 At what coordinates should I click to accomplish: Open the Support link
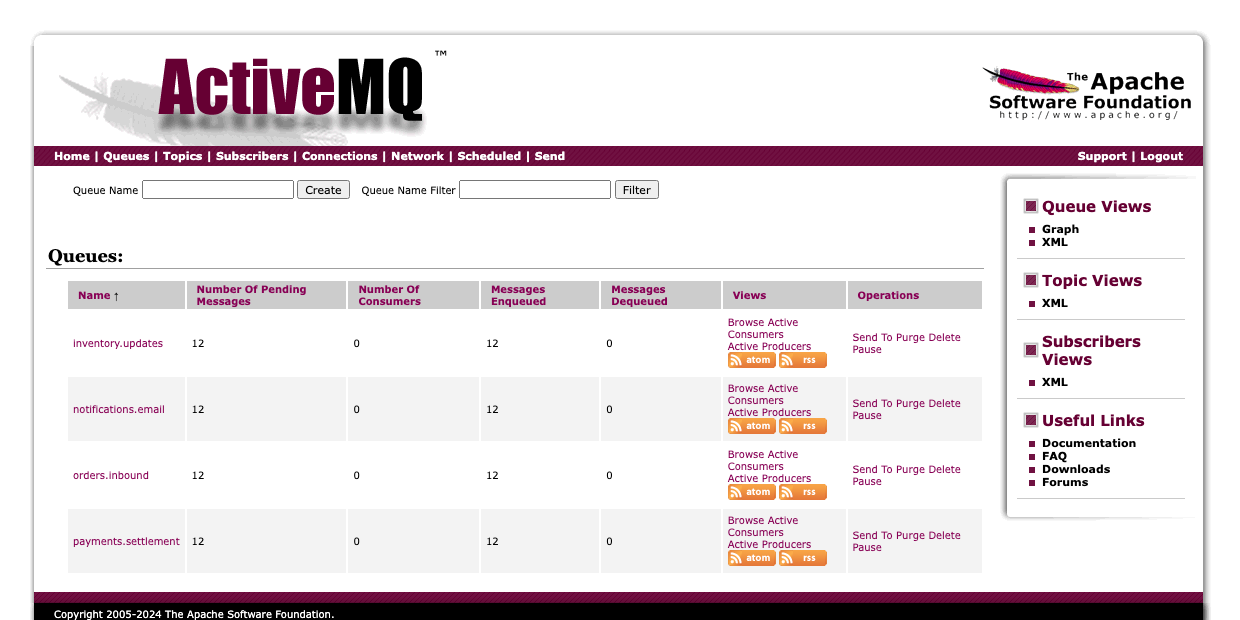tap(1102, 156)
